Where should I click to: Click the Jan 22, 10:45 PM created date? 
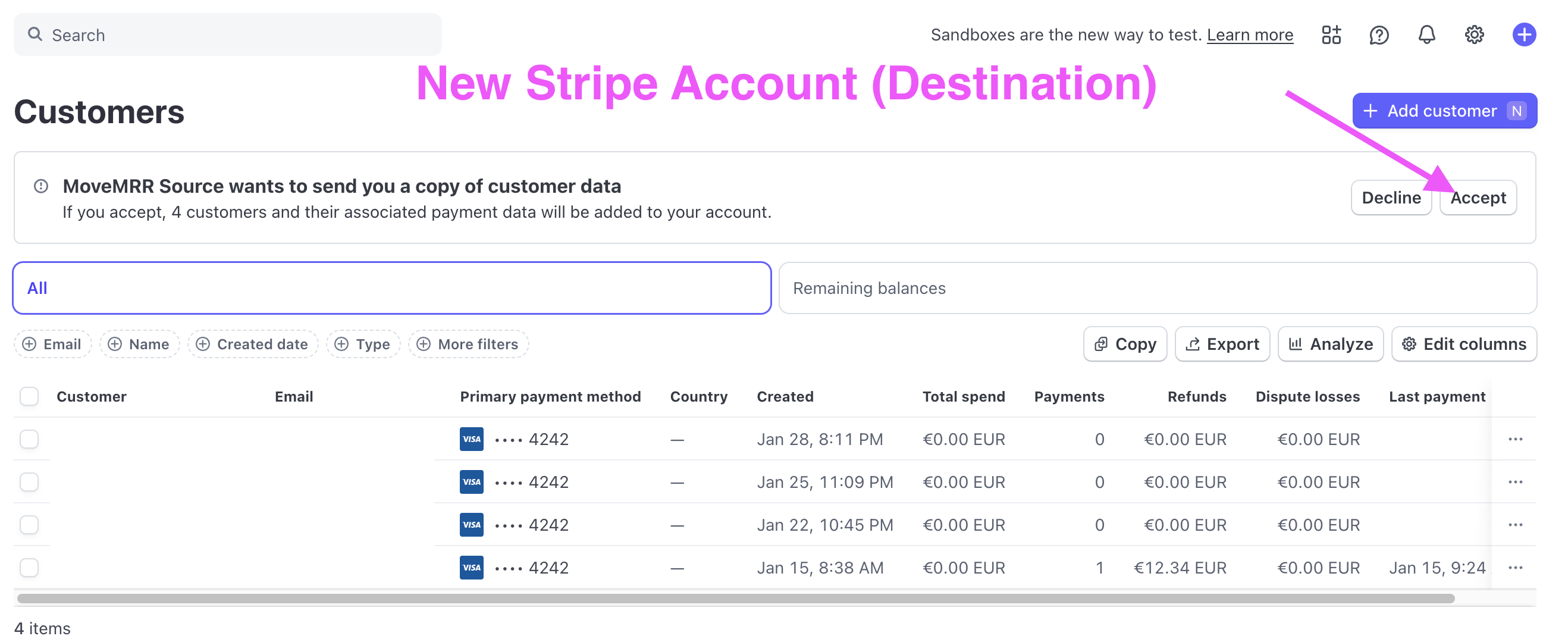pyautogui.click(x=825, y=524)
